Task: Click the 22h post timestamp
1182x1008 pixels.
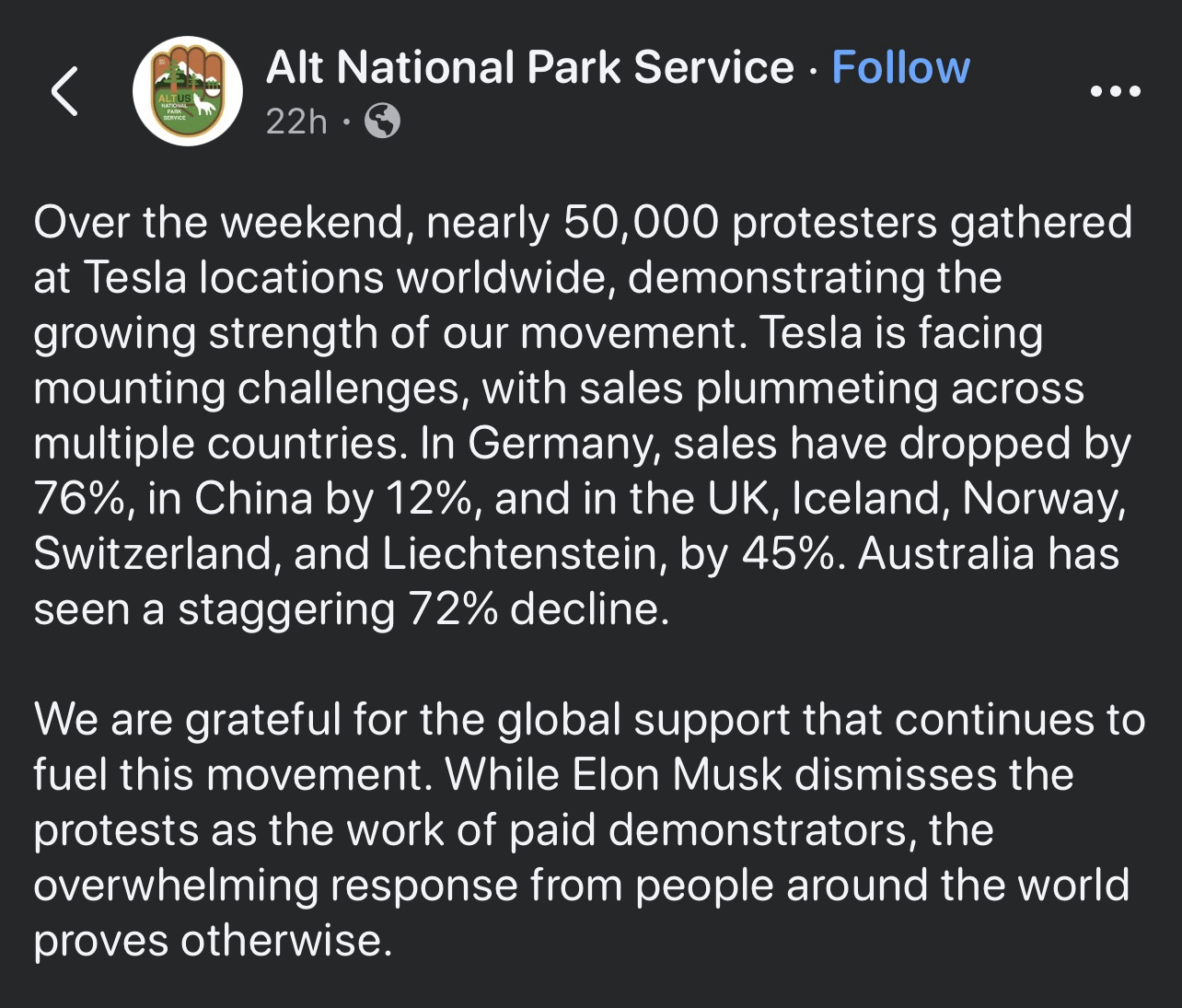Action: pos(295,121)
